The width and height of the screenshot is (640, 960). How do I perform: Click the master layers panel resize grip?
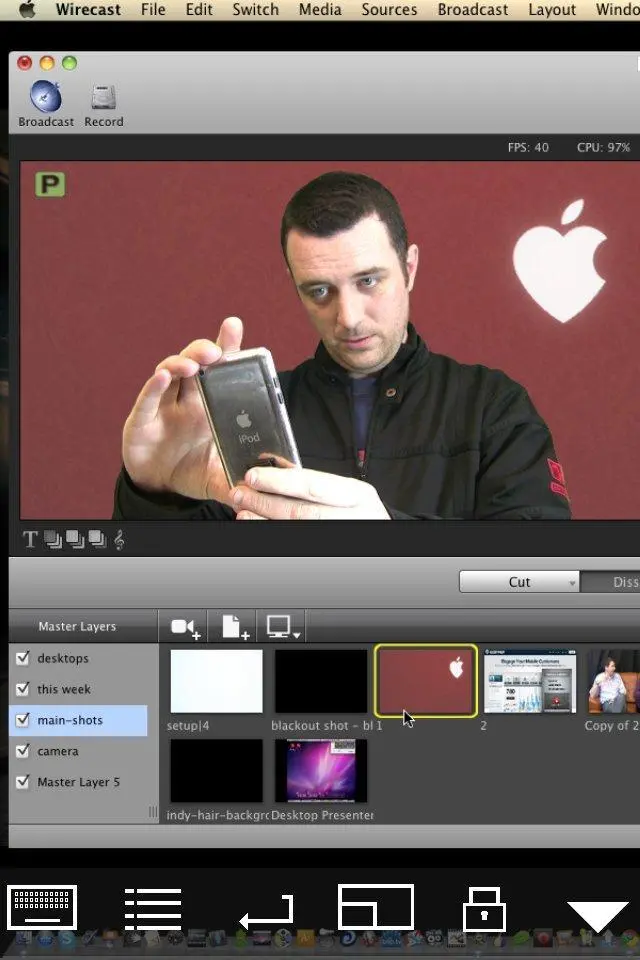[x=152, y=812]
